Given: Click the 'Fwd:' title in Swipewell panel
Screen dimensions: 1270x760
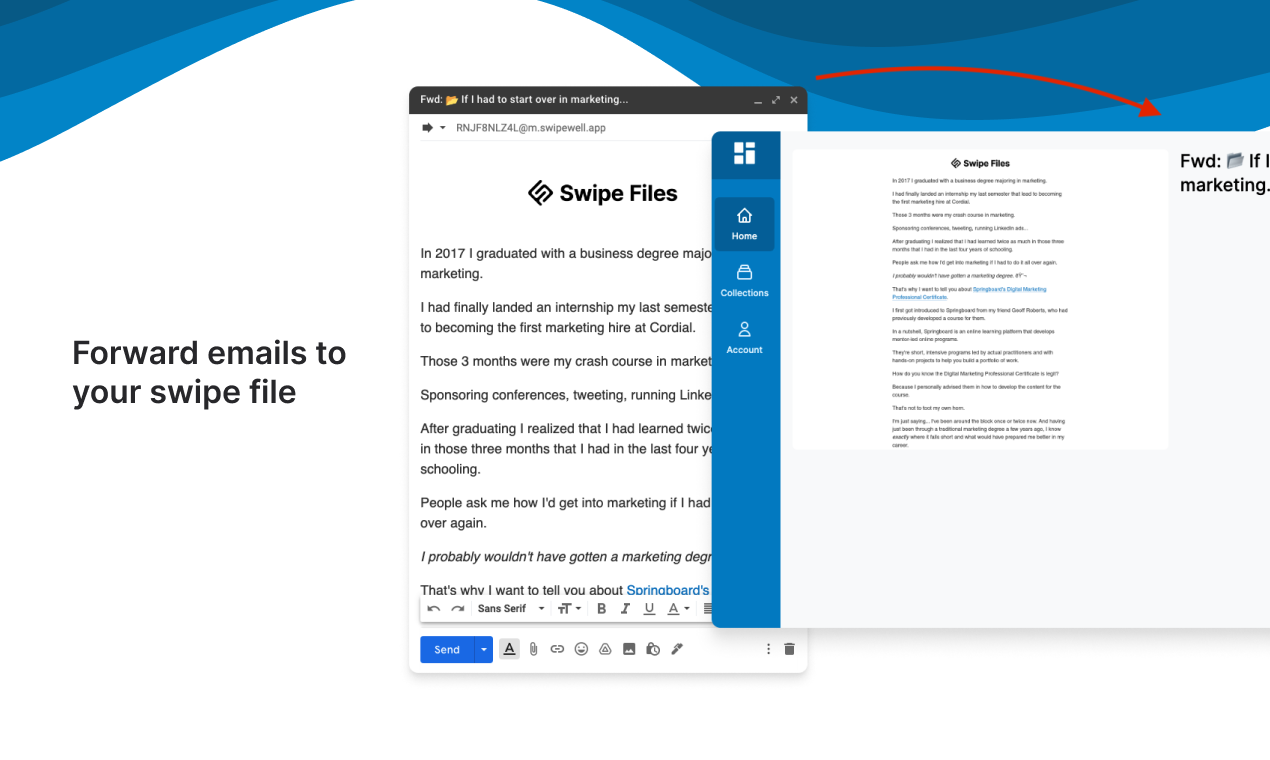Looking at the screenshot, I should click(x=1225, y=173).
